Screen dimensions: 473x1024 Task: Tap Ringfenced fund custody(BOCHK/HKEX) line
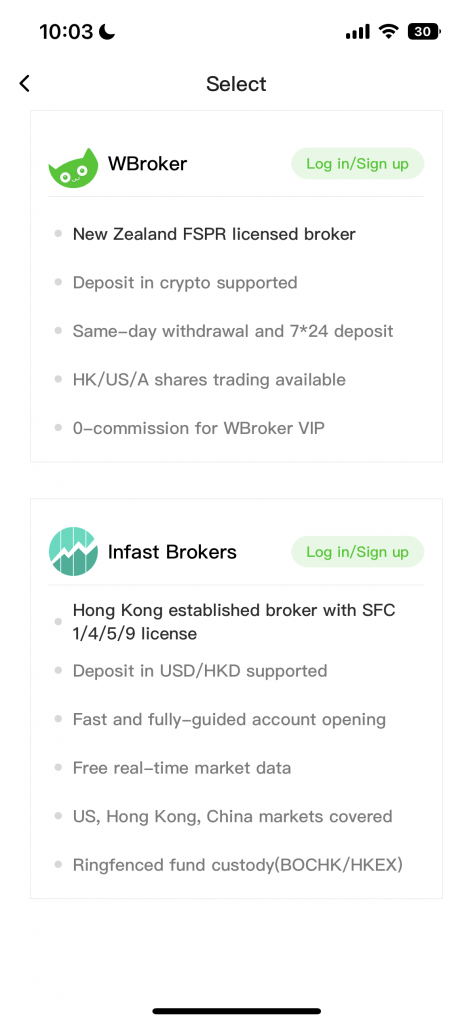[238, 865]
